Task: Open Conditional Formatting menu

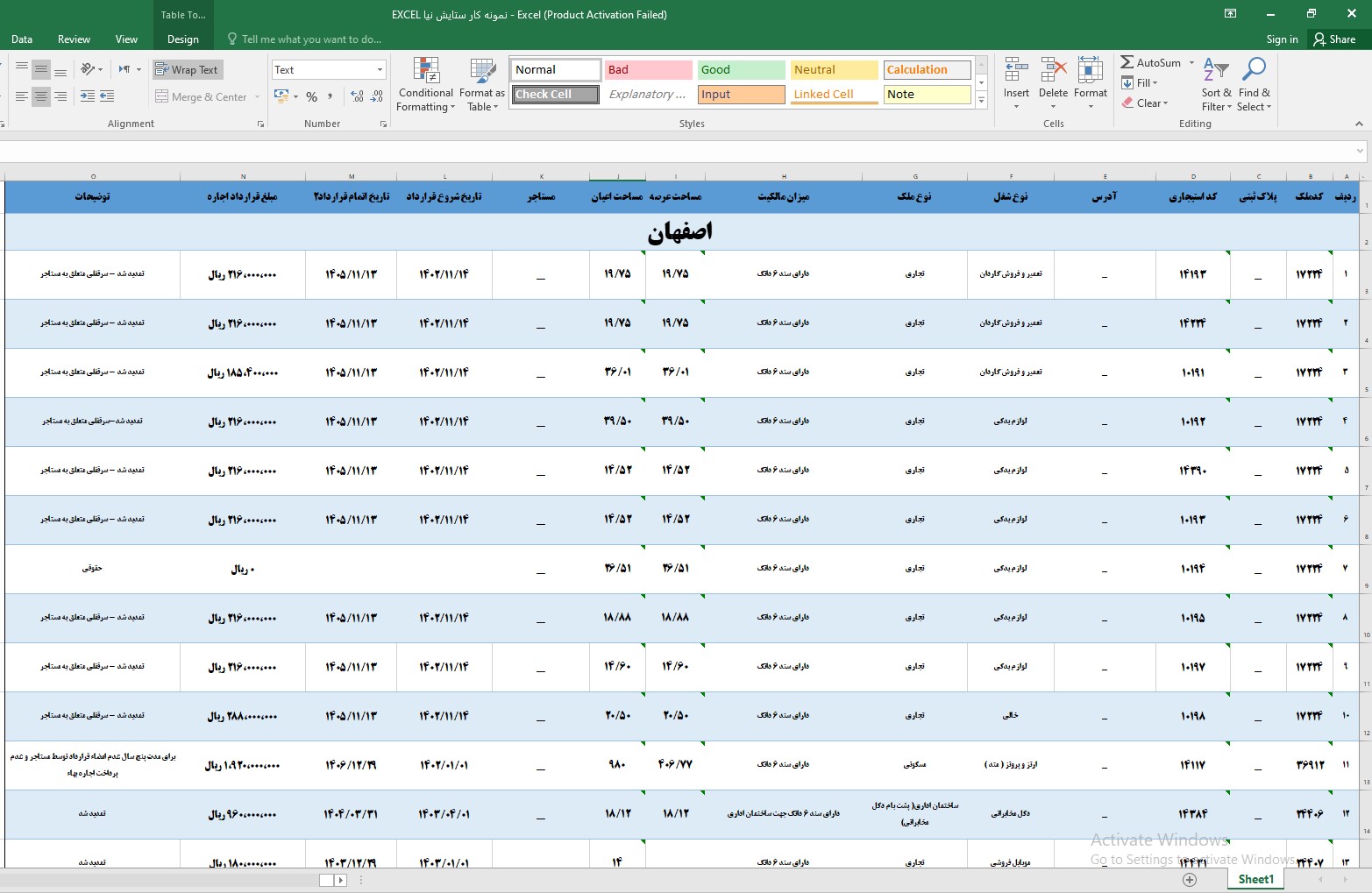Action: click(x=425, y=85)
